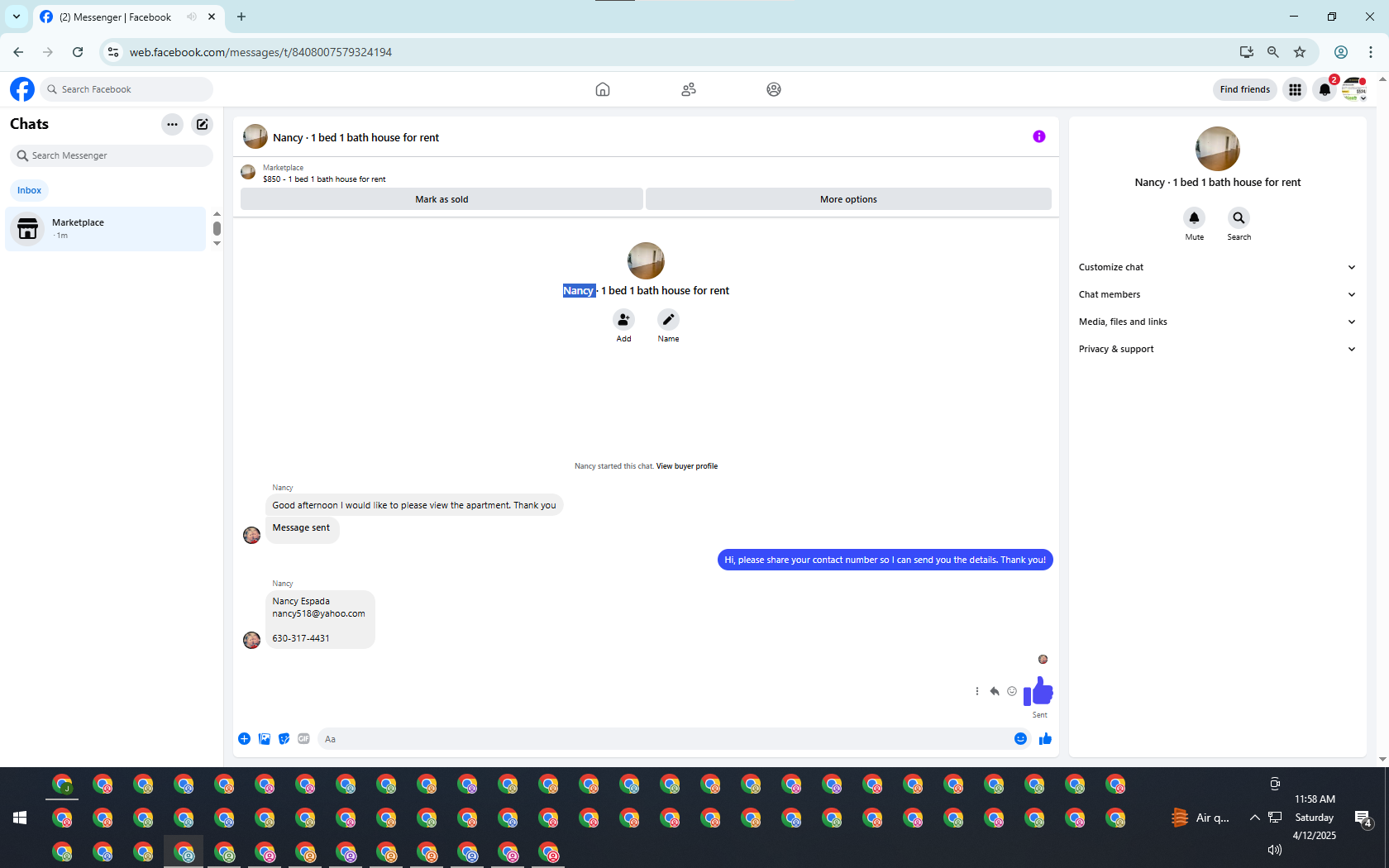Open the Marketplace chat in list
This screenshot has width=1389, height=868.
pyautogui.click(x=106, y=228)
